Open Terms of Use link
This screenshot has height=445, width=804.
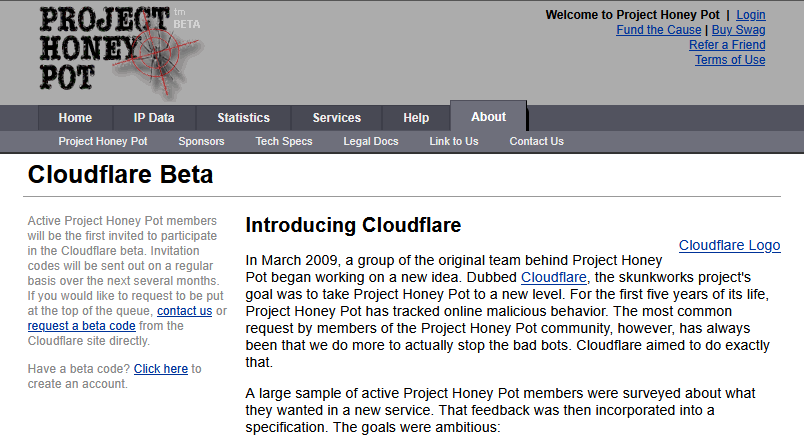(x=730, y=59)
